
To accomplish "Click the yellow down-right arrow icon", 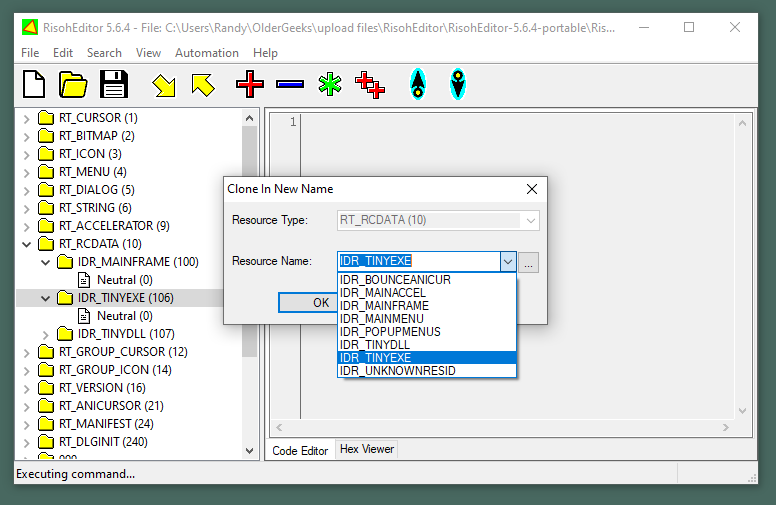I will (164, 85).
